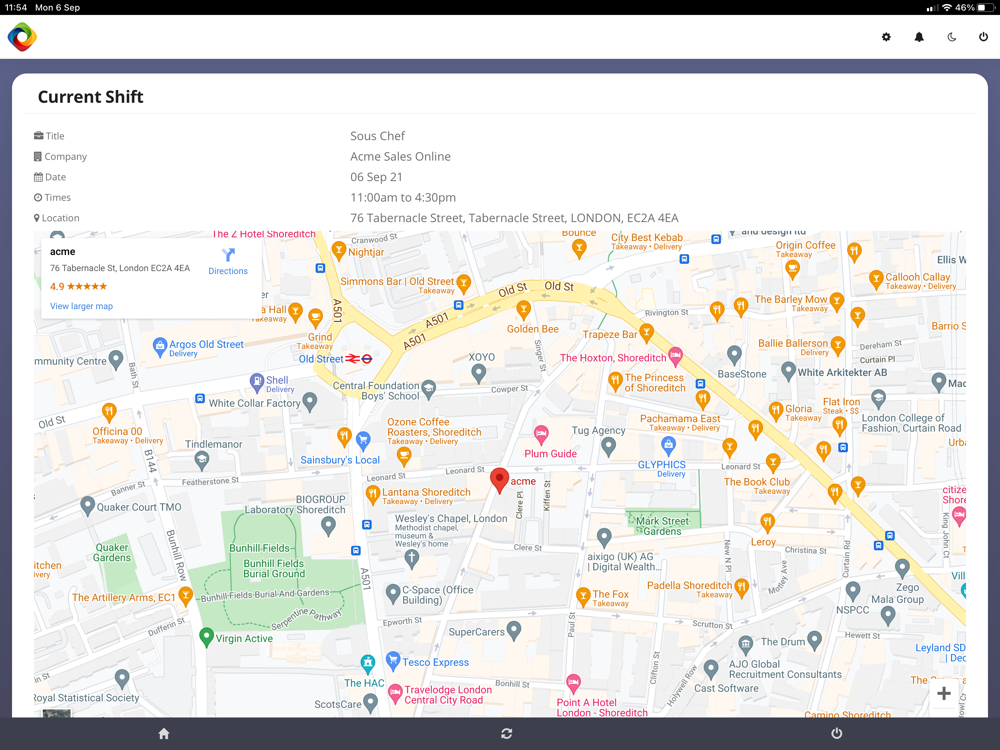This screenshot has height=750, width=1000.
Task: Tap the Callooh Callay bar marker
Action: point(876,279)
